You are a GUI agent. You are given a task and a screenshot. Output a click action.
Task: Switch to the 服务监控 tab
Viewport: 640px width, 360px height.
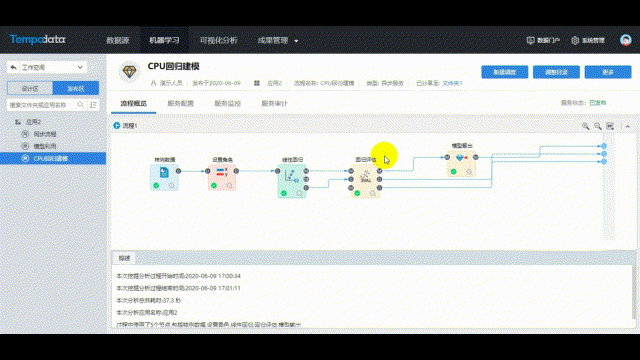(227, 104)
